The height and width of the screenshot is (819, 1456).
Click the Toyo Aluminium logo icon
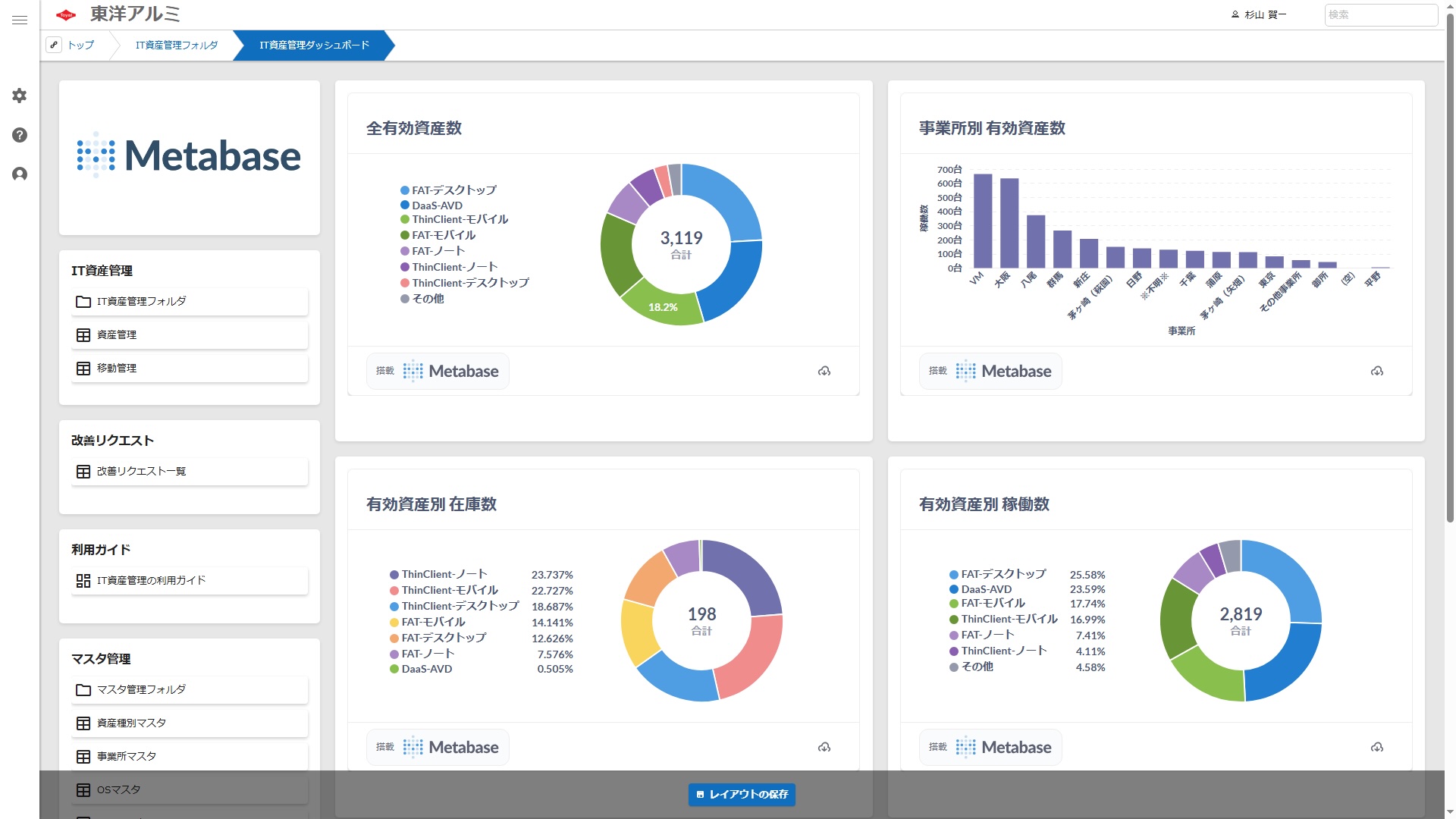pos(66,14)
